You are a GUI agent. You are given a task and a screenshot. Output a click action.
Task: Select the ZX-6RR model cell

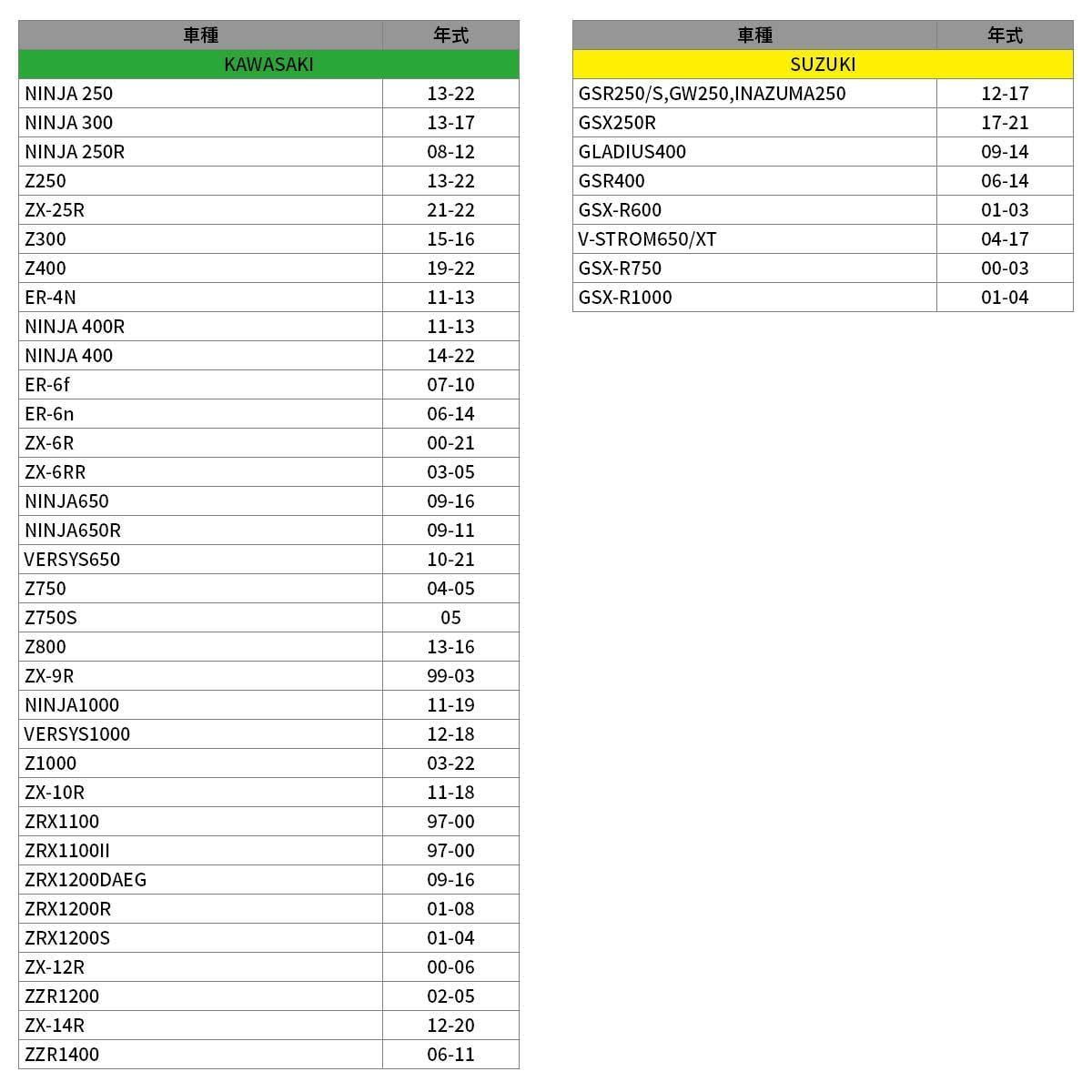200,472
